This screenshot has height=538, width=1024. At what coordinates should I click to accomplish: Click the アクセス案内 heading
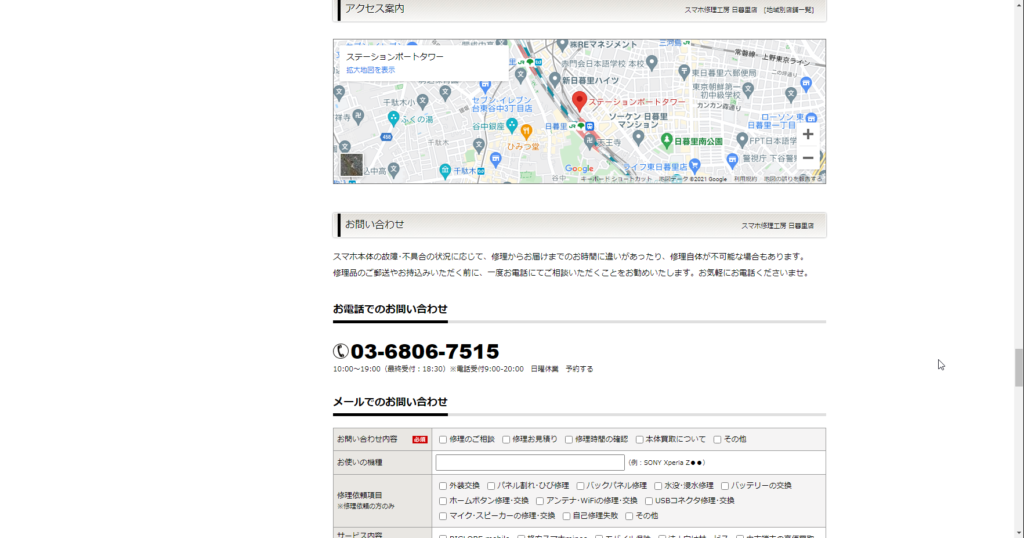click(375, 8)
